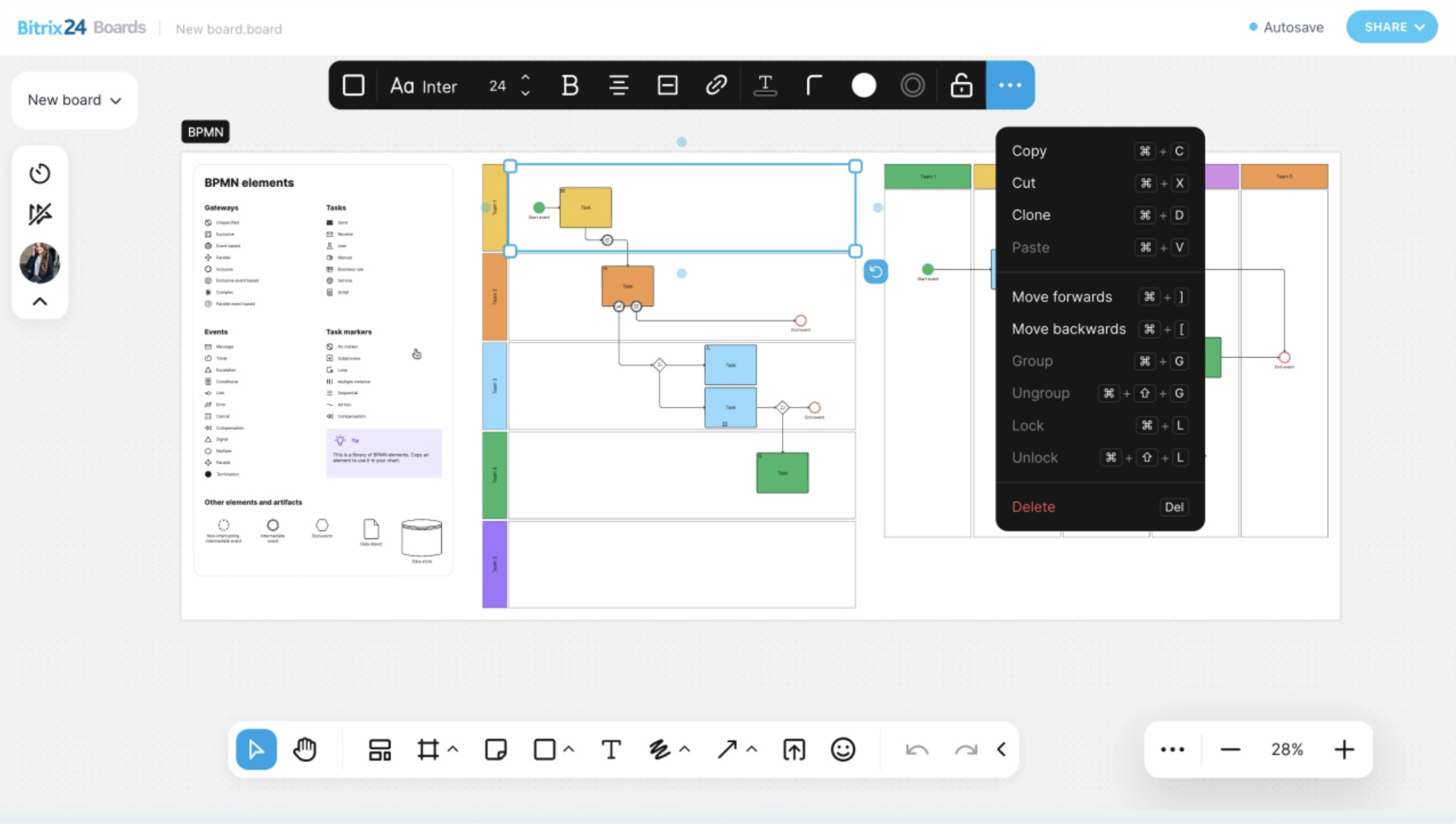Viewport: 1456px width, 824px height.
Task: Toggle bold formatting in the top toolbar
Action: [569, 85]
